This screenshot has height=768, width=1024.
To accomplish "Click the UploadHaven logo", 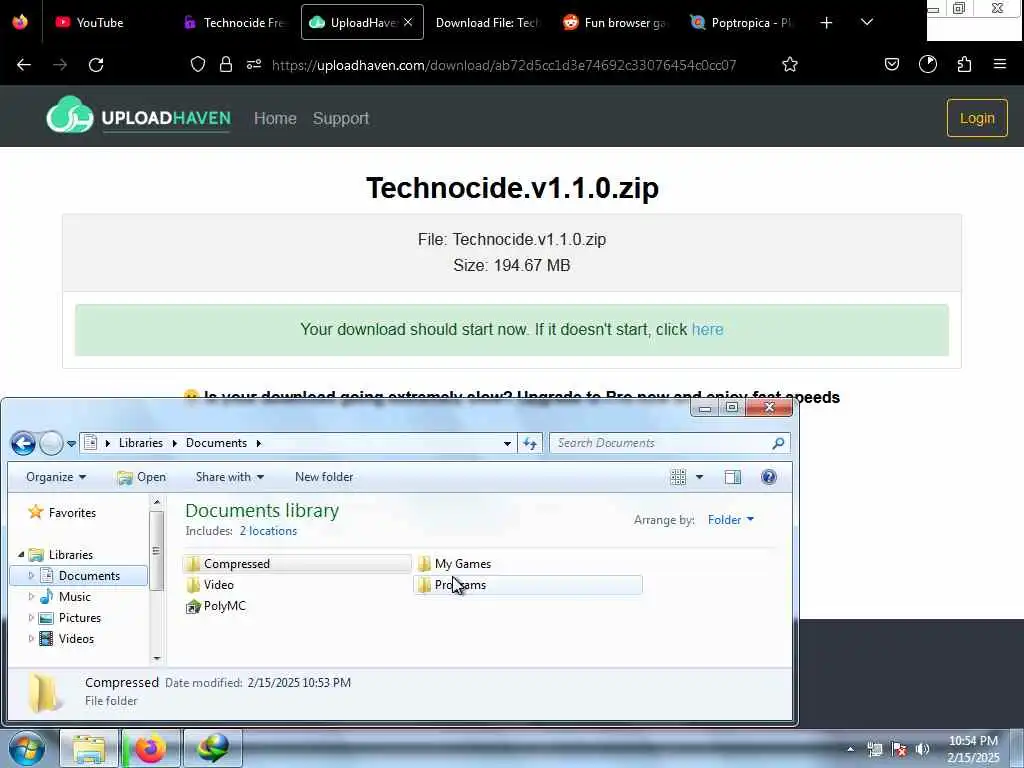I will (138, 116).
